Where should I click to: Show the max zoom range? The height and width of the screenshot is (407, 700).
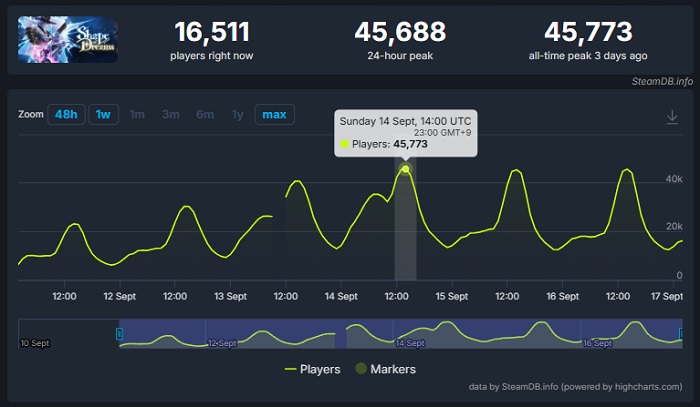pyautogui.click(x=274, y=114)
